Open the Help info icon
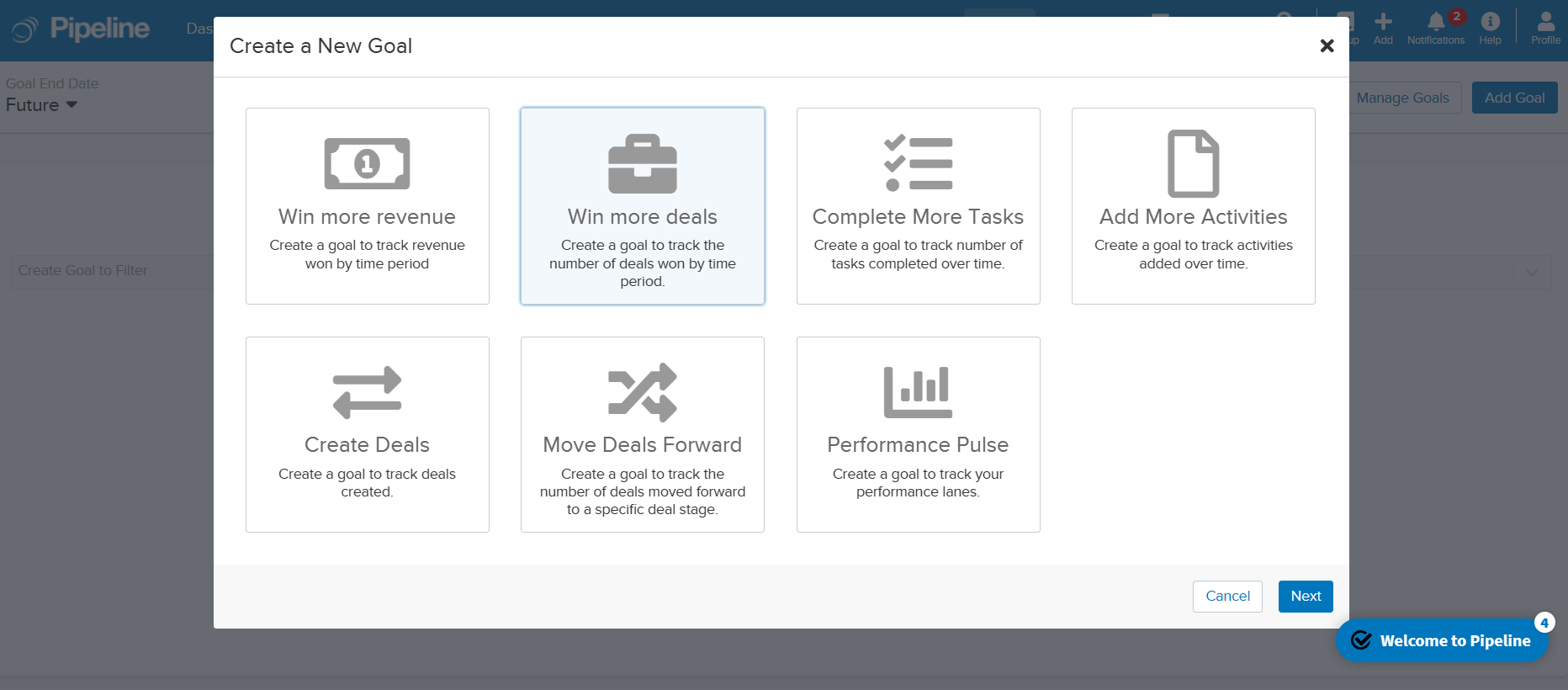 (x=1490, y=25)
